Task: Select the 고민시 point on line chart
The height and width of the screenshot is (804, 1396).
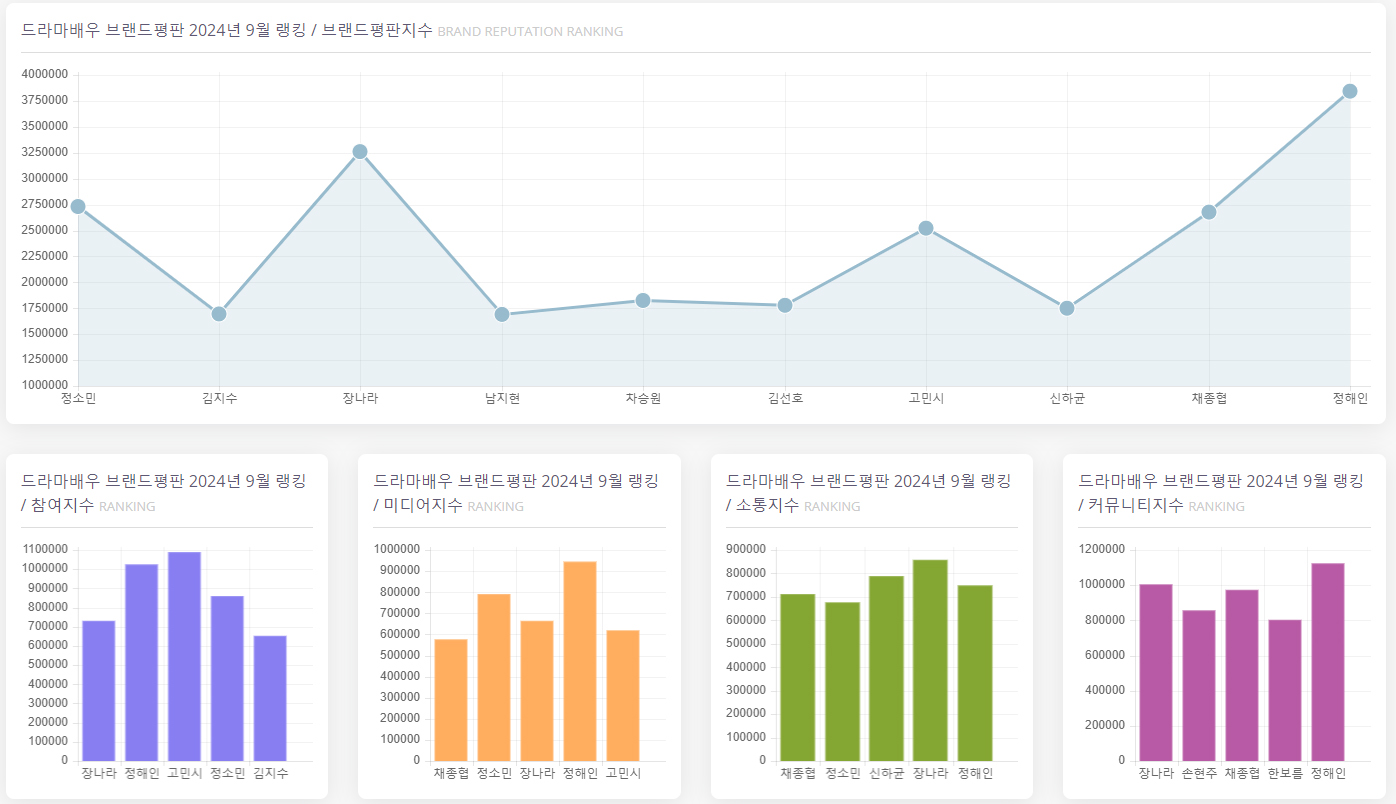Action: coord(926,228)
